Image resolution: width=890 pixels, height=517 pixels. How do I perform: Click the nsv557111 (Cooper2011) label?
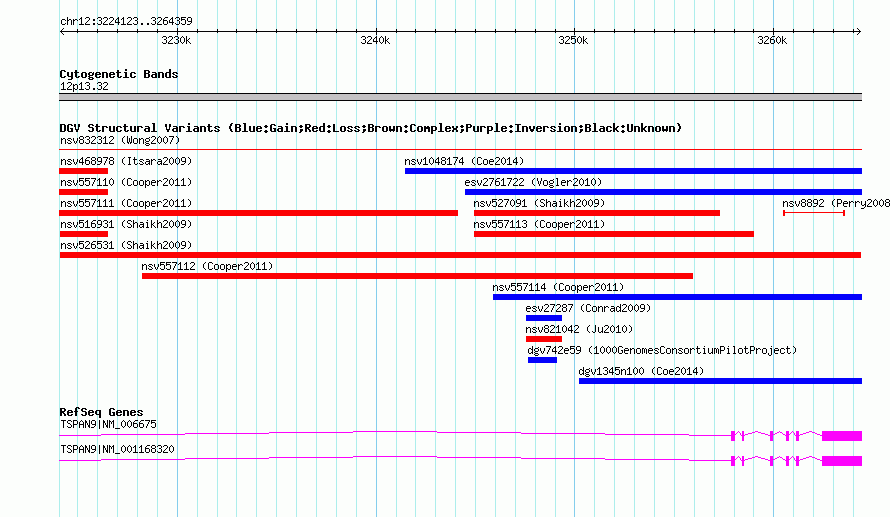coord(126,203)
